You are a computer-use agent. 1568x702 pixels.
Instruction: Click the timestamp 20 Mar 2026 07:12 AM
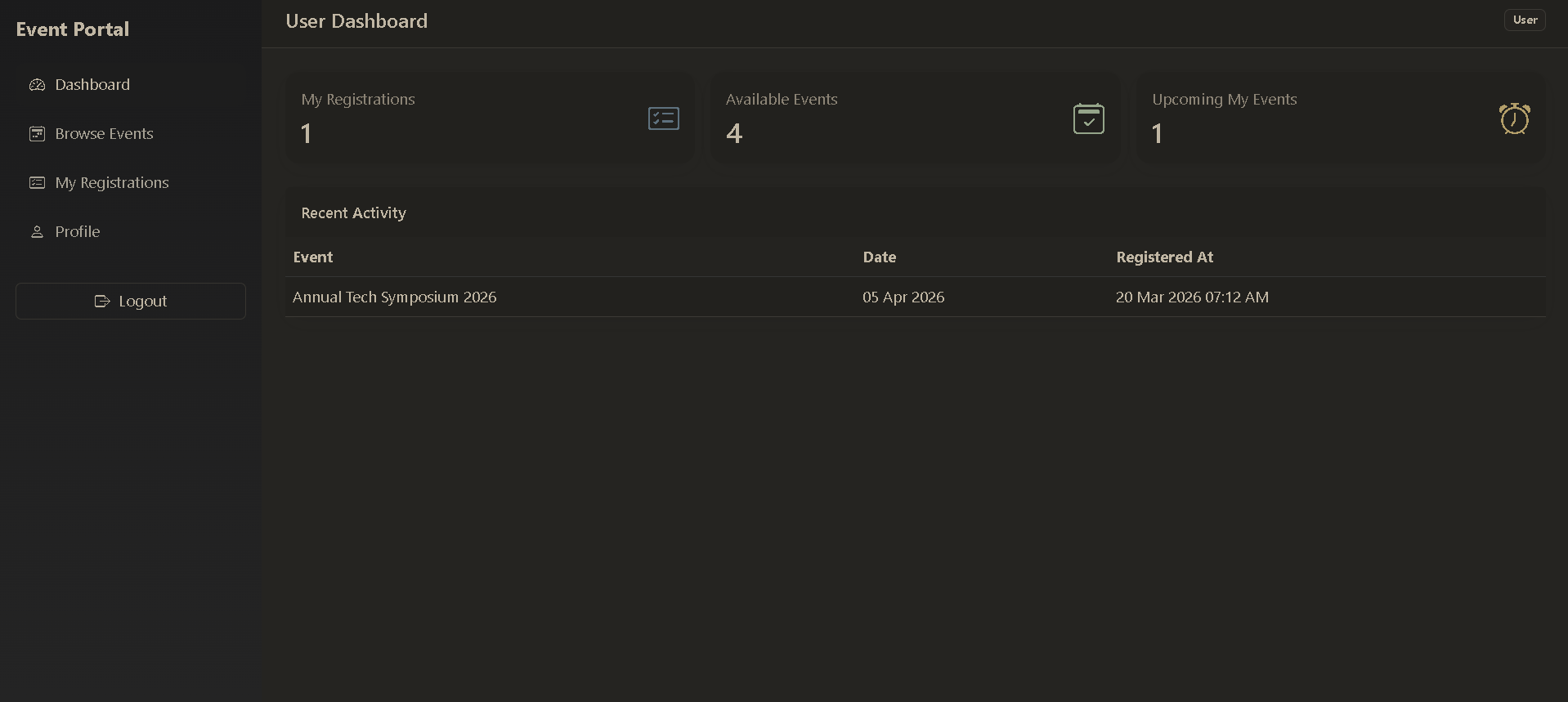(1192, 297)
